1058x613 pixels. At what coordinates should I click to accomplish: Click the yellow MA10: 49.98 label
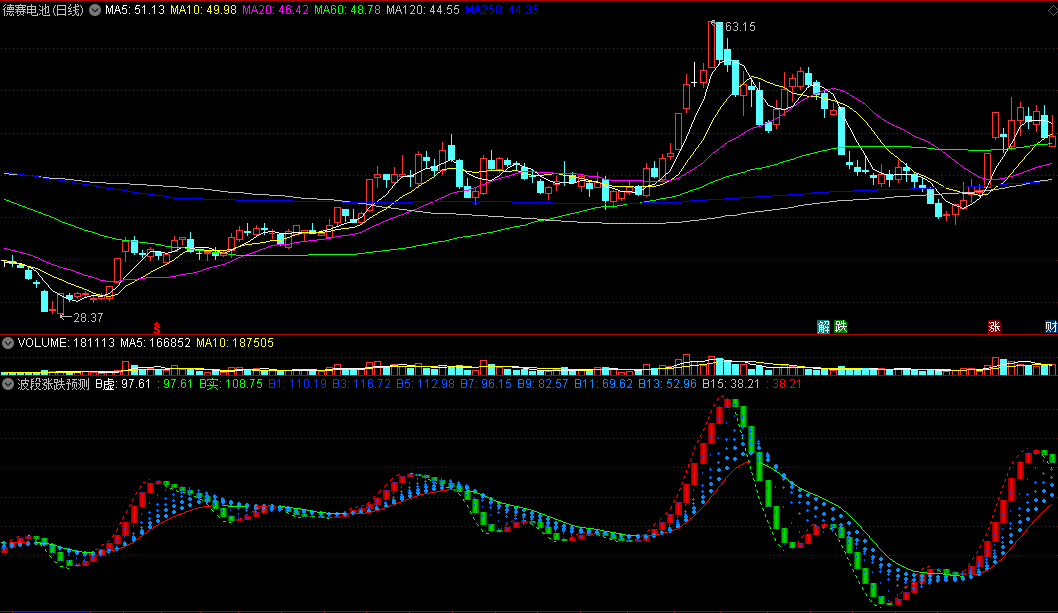203,10
